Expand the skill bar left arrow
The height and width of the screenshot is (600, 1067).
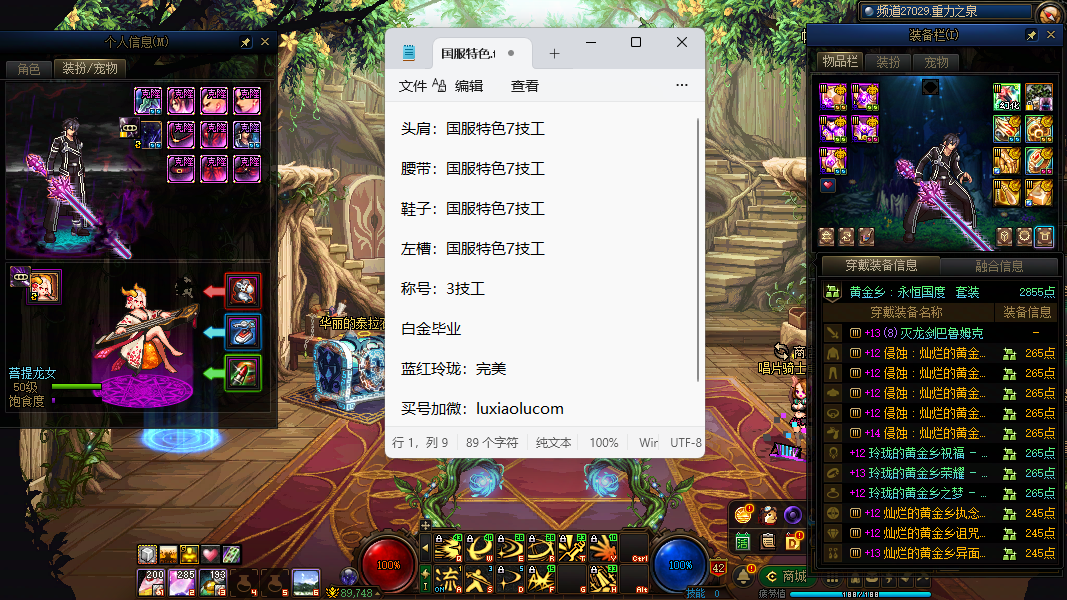[425, 548]
